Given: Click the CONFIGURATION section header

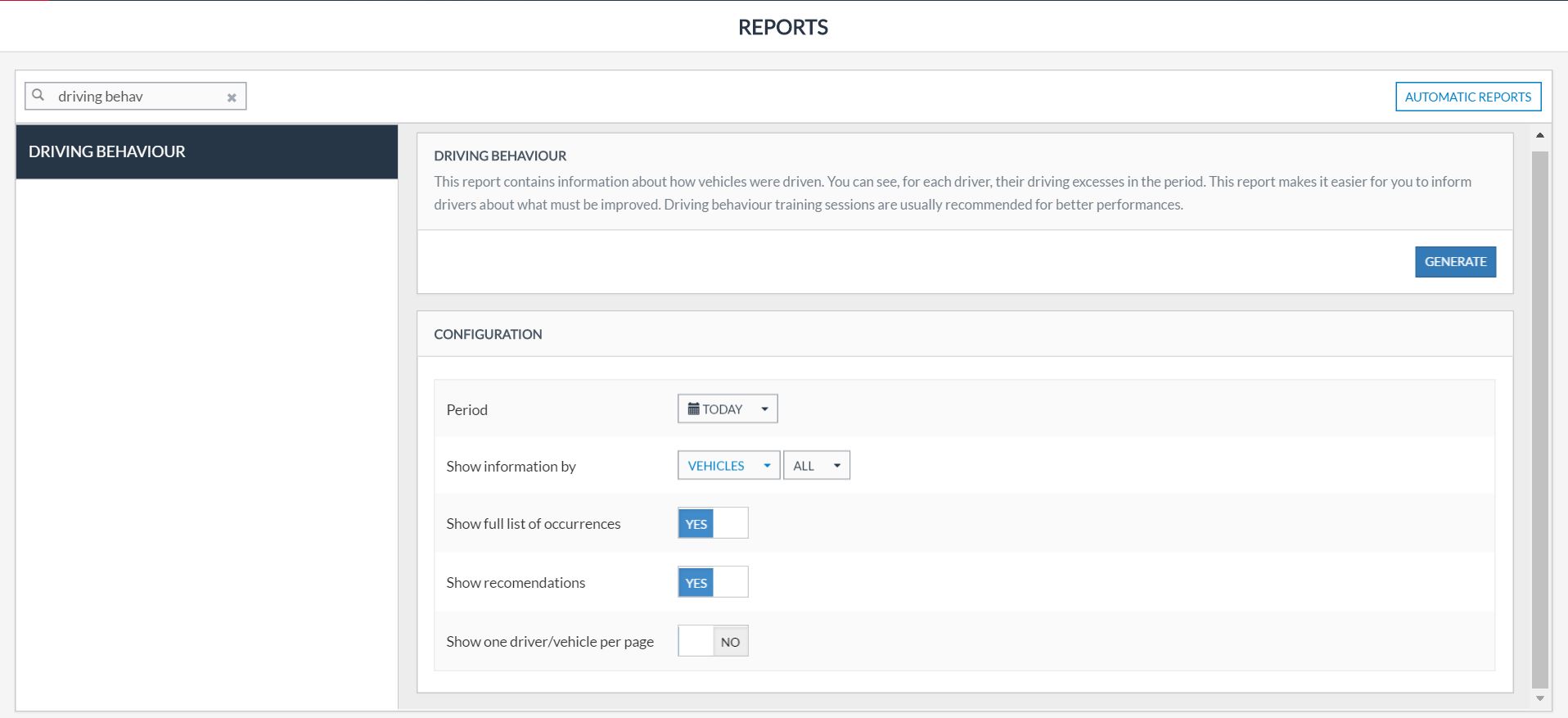Looking at the screenshot, I should coord(488,334).
